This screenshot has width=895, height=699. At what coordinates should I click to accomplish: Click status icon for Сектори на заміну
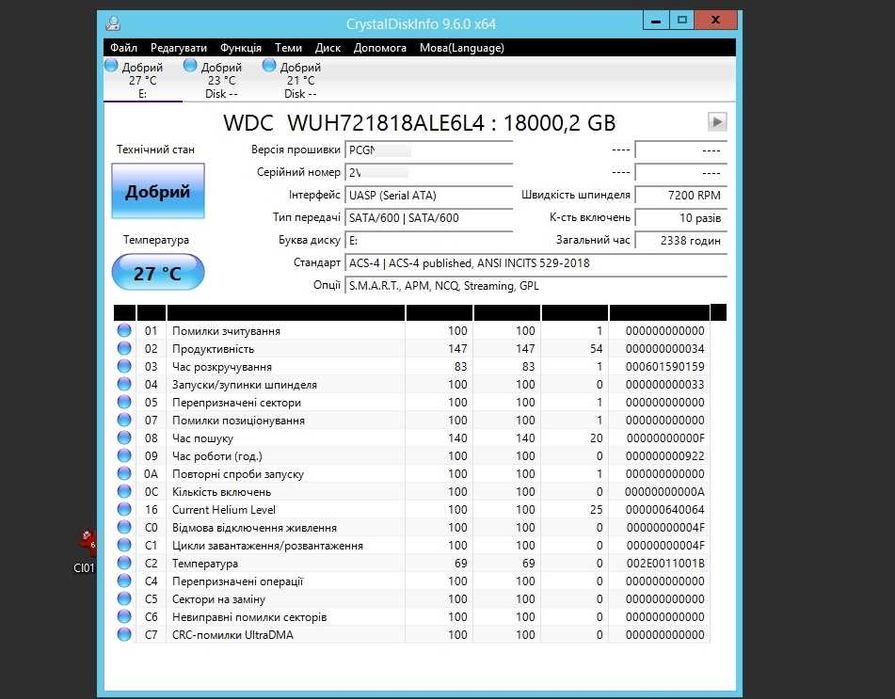click(124, 599)
